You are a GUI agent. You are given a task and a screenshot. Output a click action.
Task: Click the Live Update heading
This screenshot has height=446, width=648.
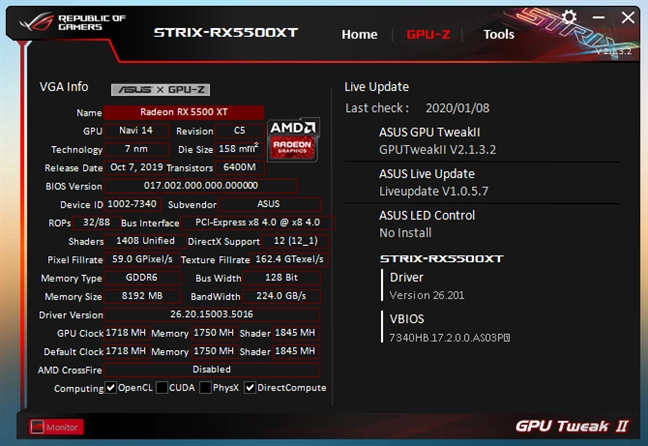pyautogui.click(x=376, y=87)
